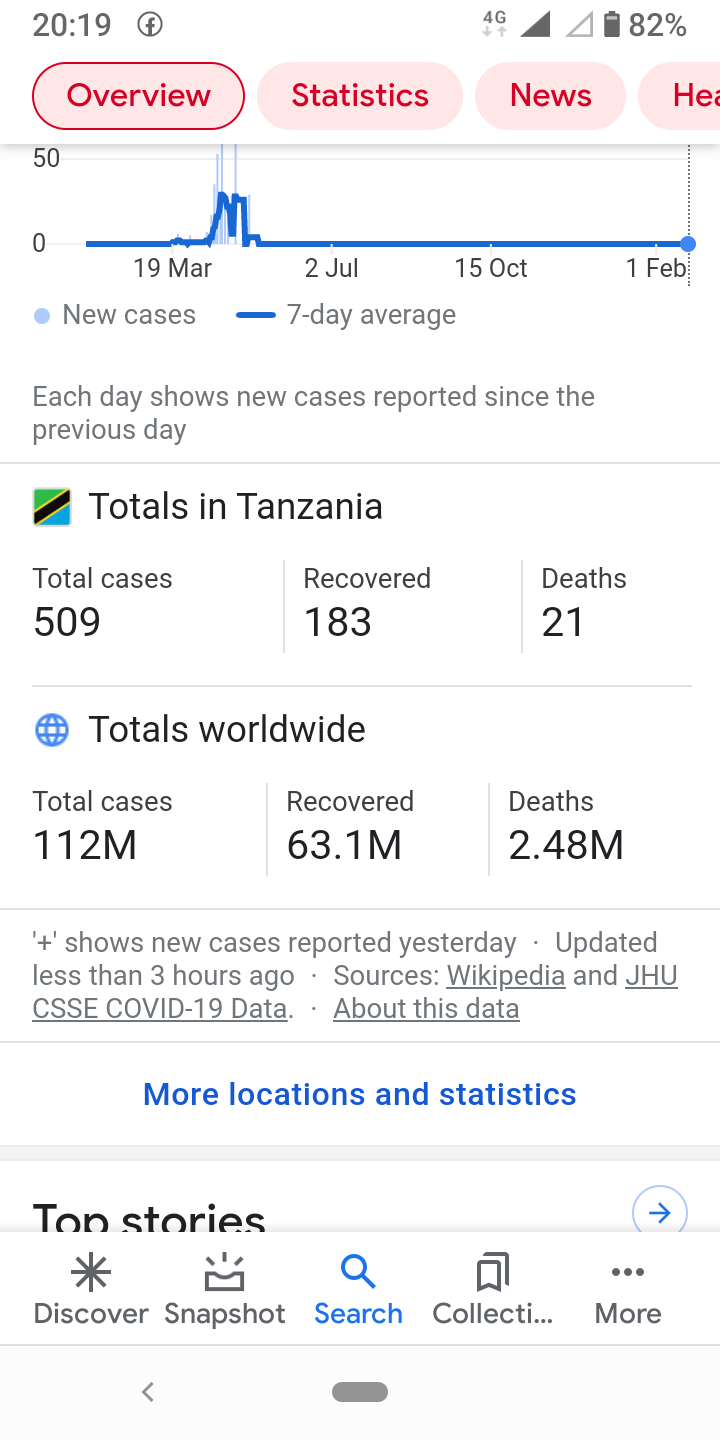Open the More three-dots icon
Image resolution: width=720 pixels, height=1440 pixels.
pos(628,1272)
